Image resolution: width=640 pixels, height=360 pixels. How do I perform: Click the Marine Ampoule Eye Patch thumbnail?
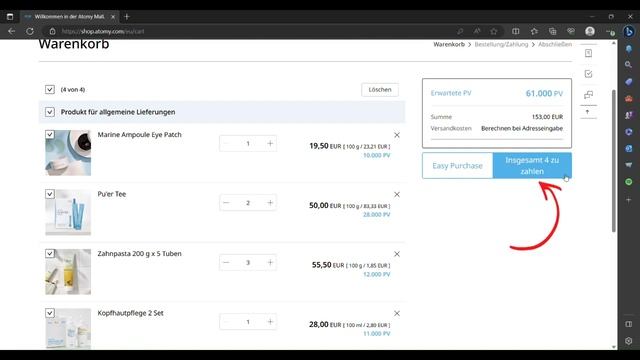pyautogui.click(x=68, y=153)
